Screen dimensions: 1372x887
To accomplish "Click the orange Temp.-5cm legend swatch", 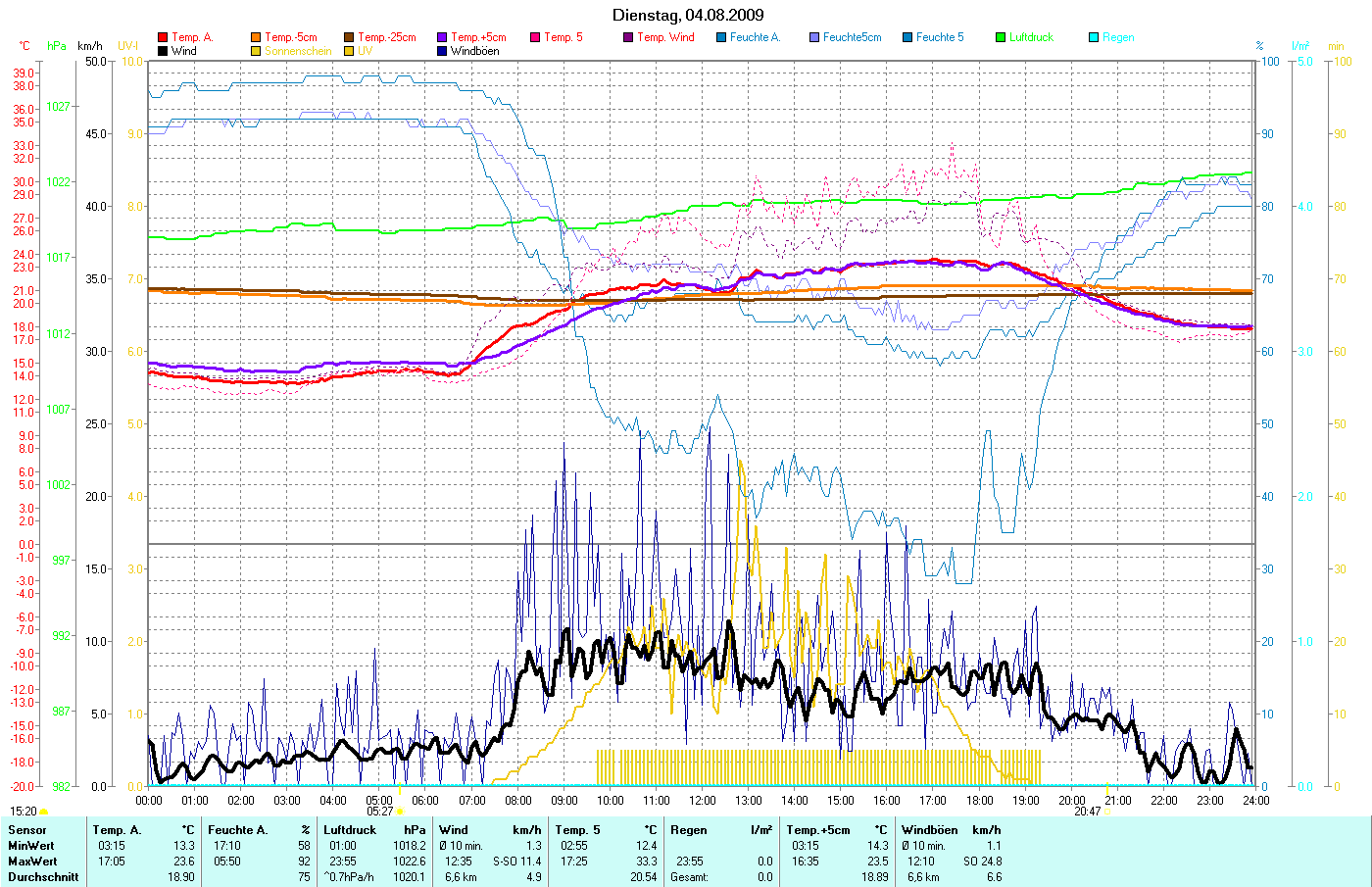I will tap(256, 37).
